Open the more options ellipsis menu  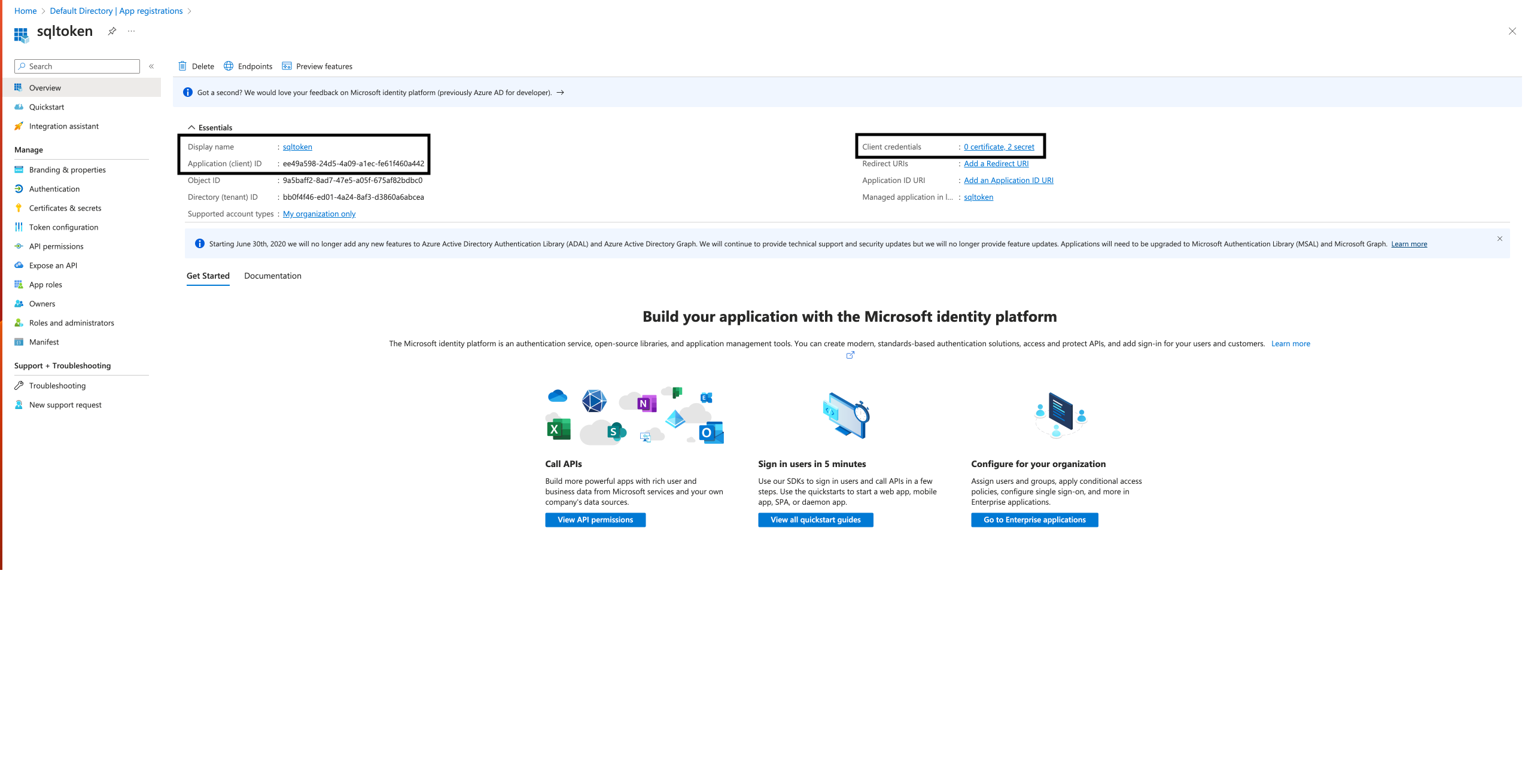pyautogui.click(x=131, y=31)
